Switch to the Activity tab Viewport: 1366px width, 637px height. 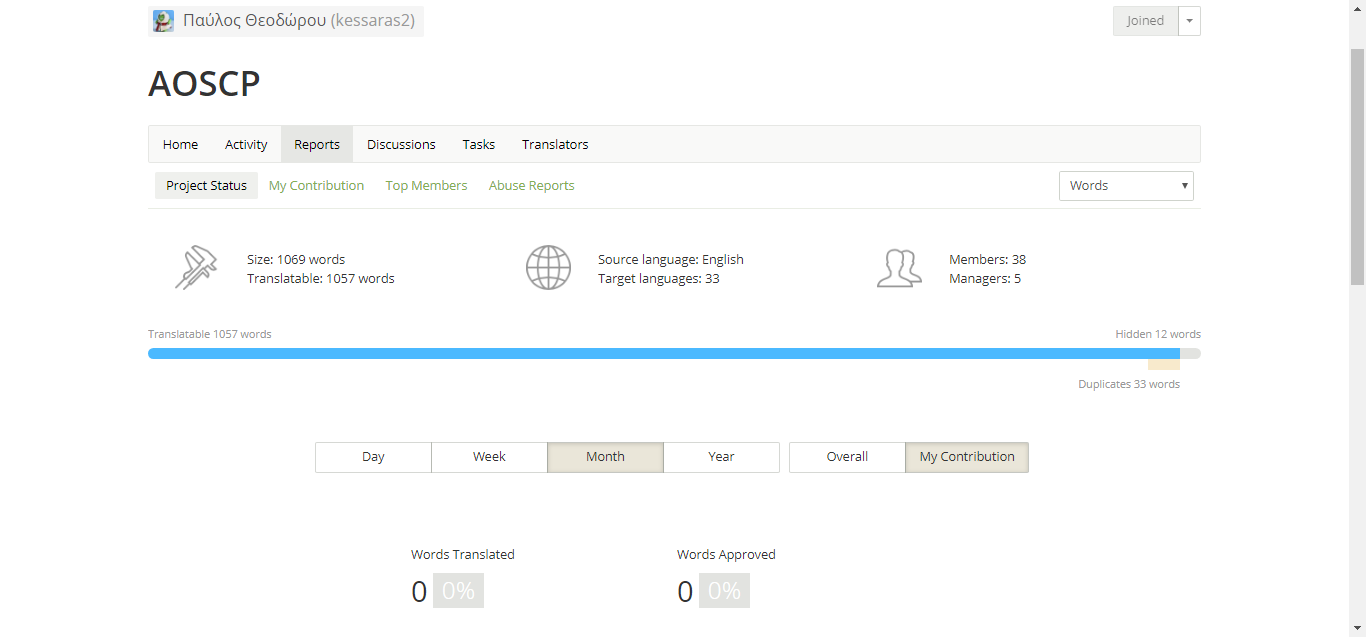246,144
